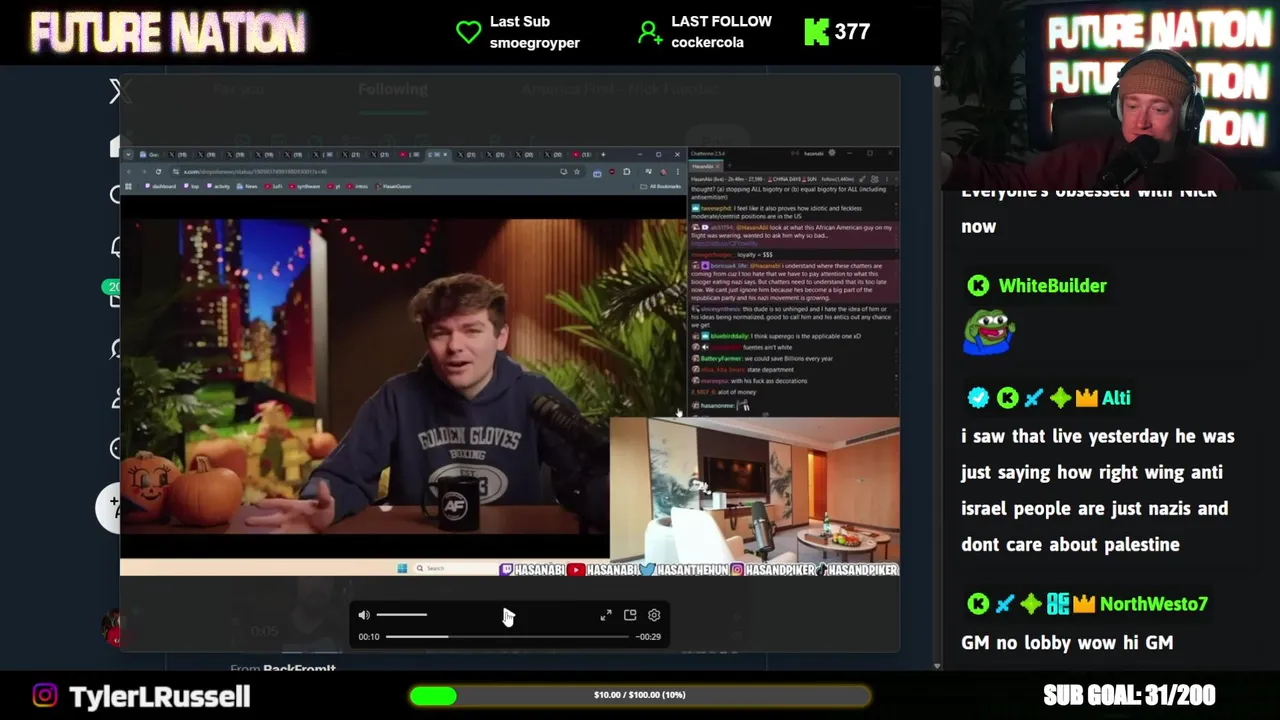Click the SUB GOAL: 31/200 text
The height and width of the screenshot is (720, 1280).
(1129, 695)
